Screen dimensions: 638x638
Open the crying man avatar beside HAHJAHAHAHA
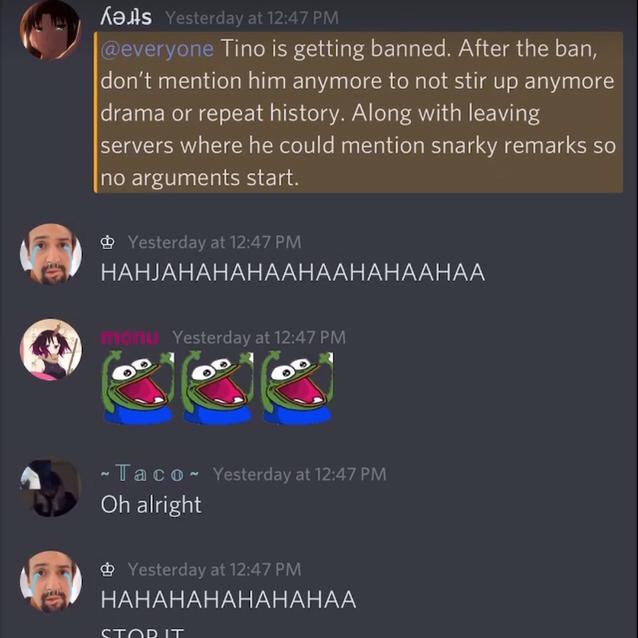click(x=50, y=253)
